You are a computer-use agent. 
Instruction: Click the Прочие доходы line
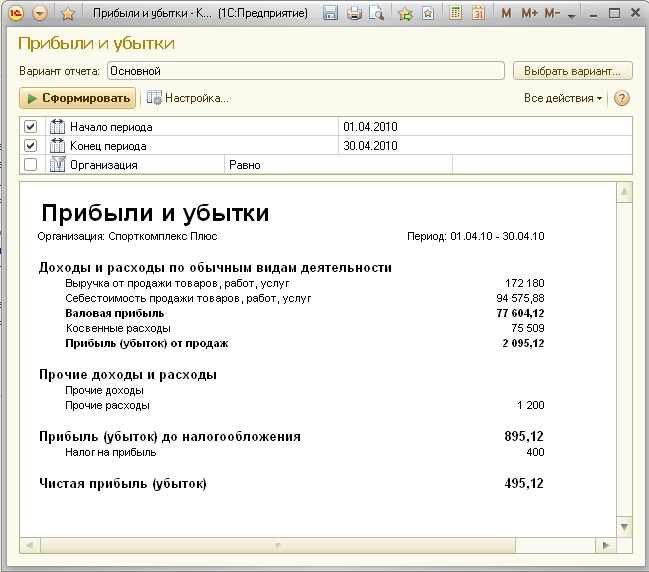[x=104, y=390]
